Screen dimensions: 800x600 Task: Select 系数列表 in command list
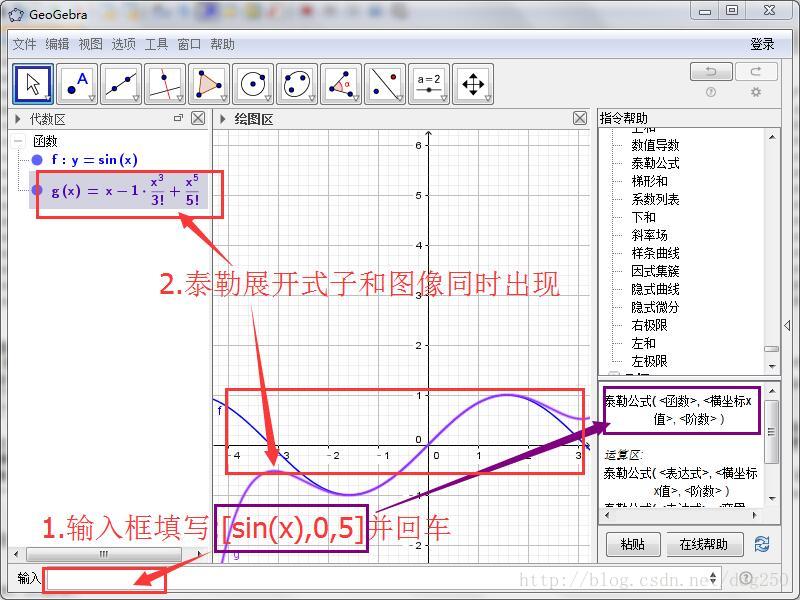655,199
